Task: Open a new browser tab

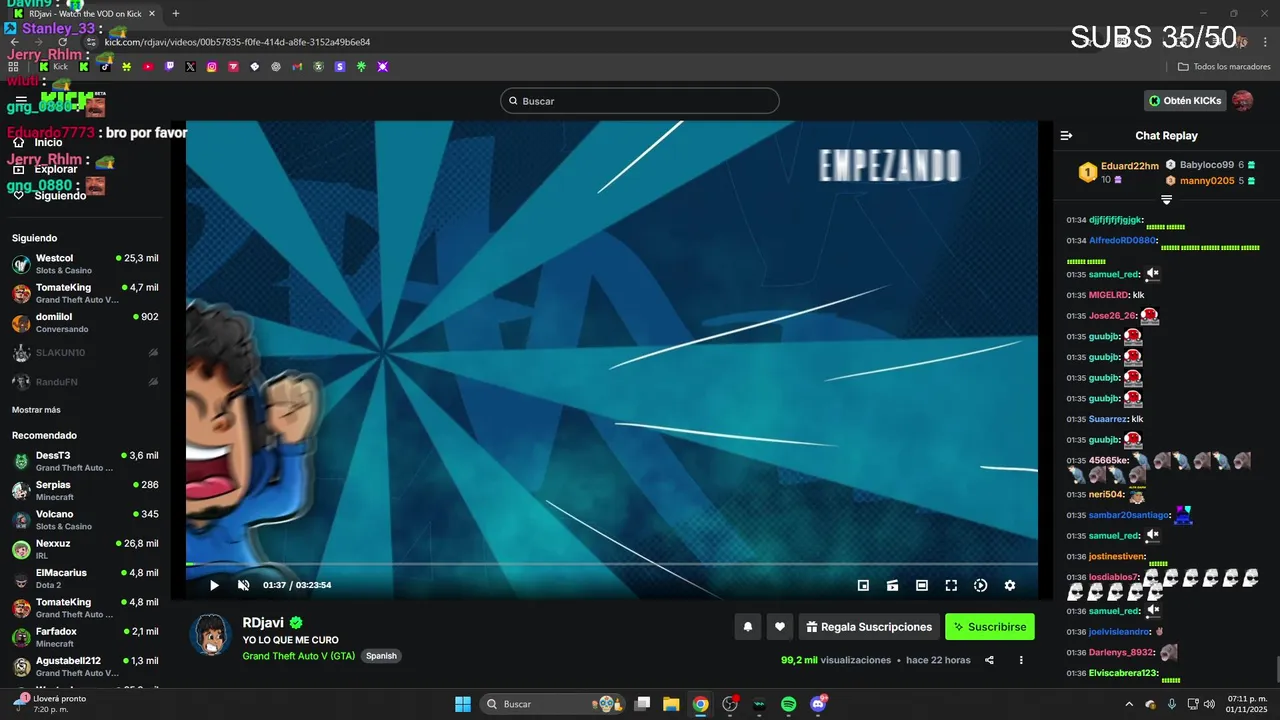Action: click(176, 14)
